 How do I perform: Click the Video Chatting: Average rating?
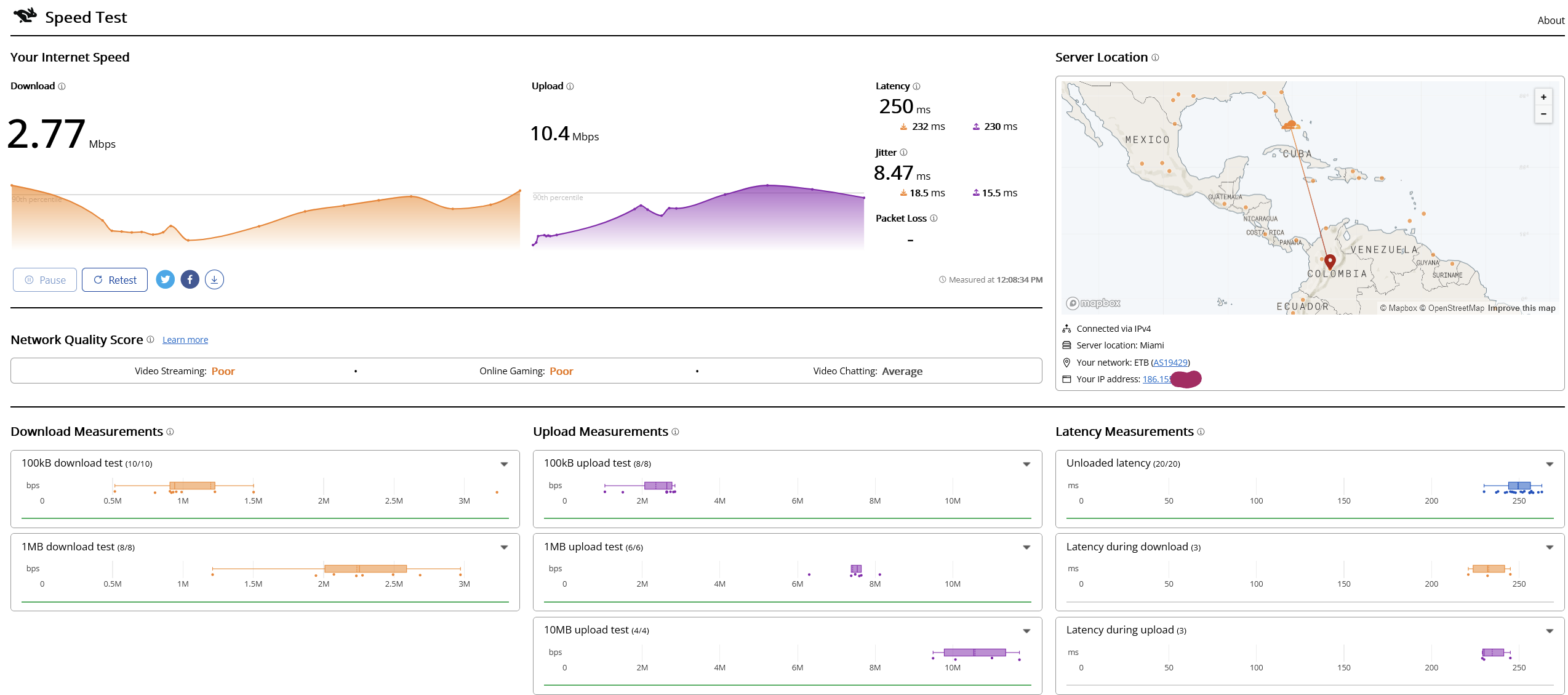click(x=868, y=371)
